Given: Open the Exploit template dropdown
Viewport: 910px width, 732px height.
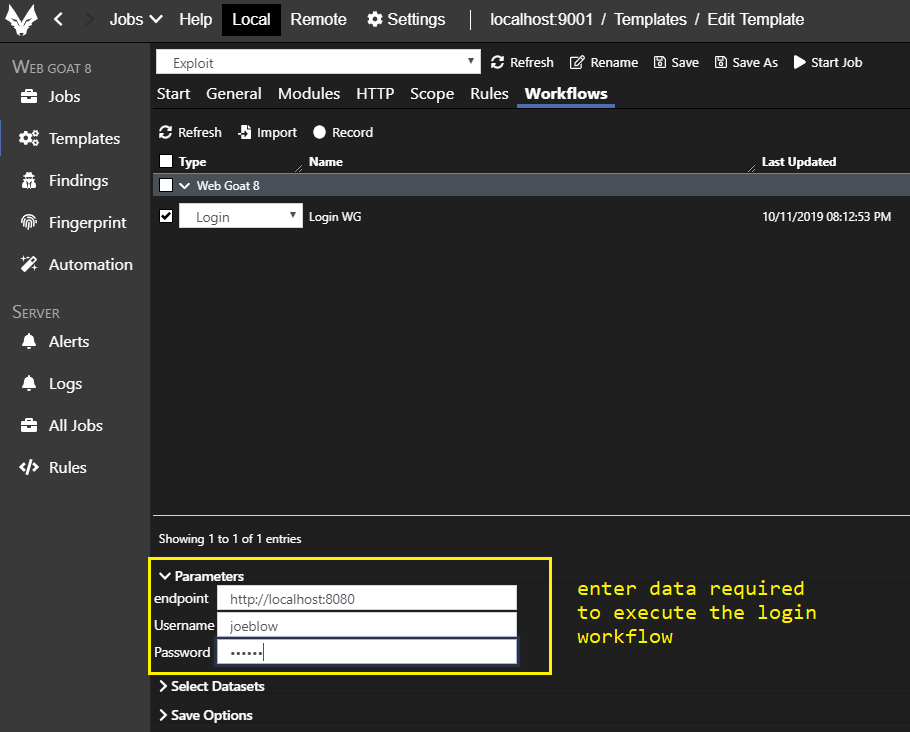Looking at the screenshot, I should click(x=318, y=62).
